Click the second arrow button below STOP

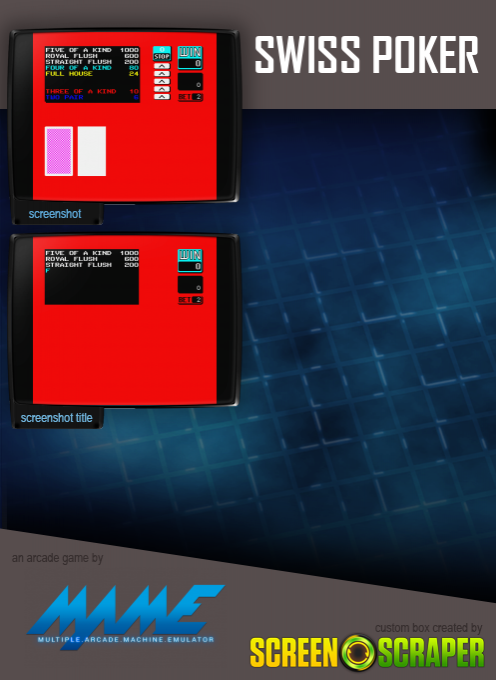point(162,74)
